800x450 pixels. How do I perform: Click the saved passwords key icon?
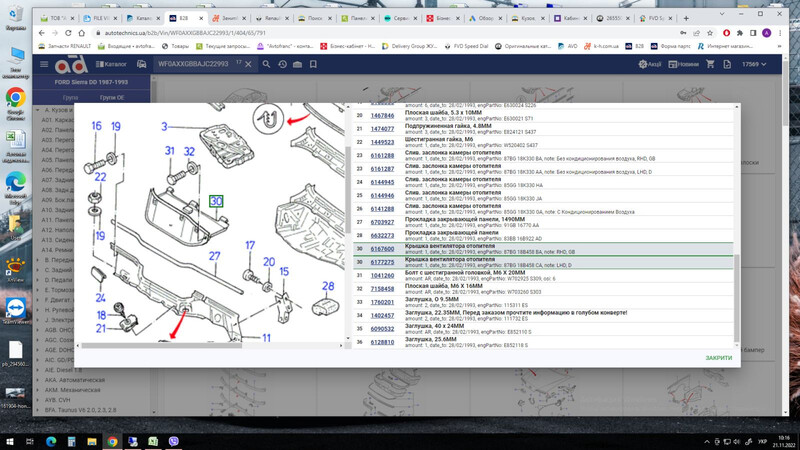[683, 33]
